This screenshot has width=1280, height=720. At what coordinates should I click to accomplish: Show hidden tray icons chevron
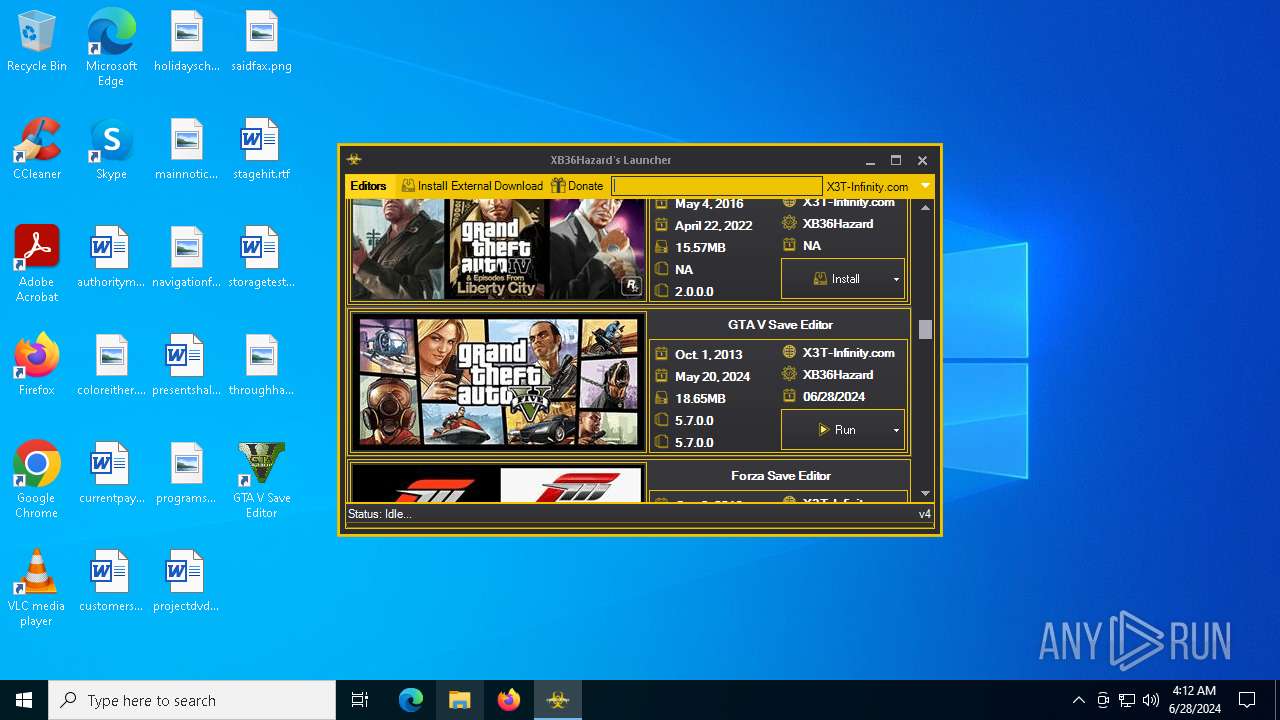(1078, 700)
